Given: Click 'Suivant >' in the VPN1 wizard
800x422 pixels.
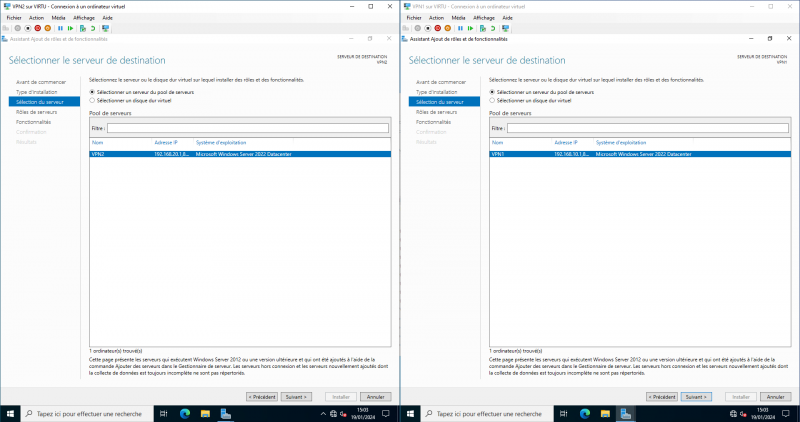Looking at the screenshot, I should coord(696,397).
